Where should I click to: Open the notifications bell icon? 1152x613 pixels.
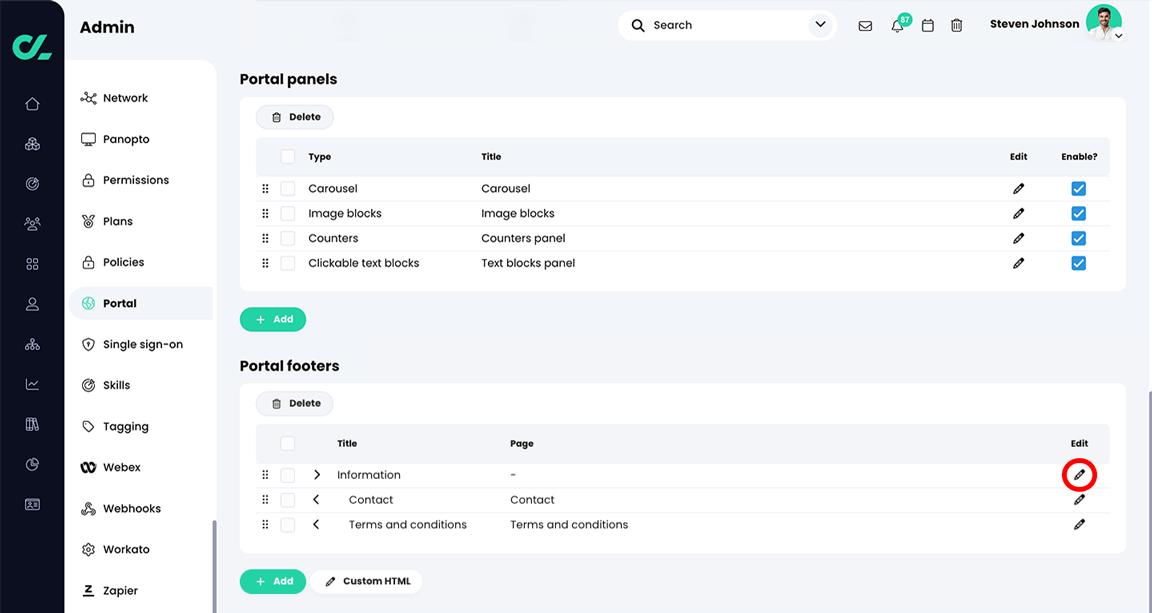(897, 25)
